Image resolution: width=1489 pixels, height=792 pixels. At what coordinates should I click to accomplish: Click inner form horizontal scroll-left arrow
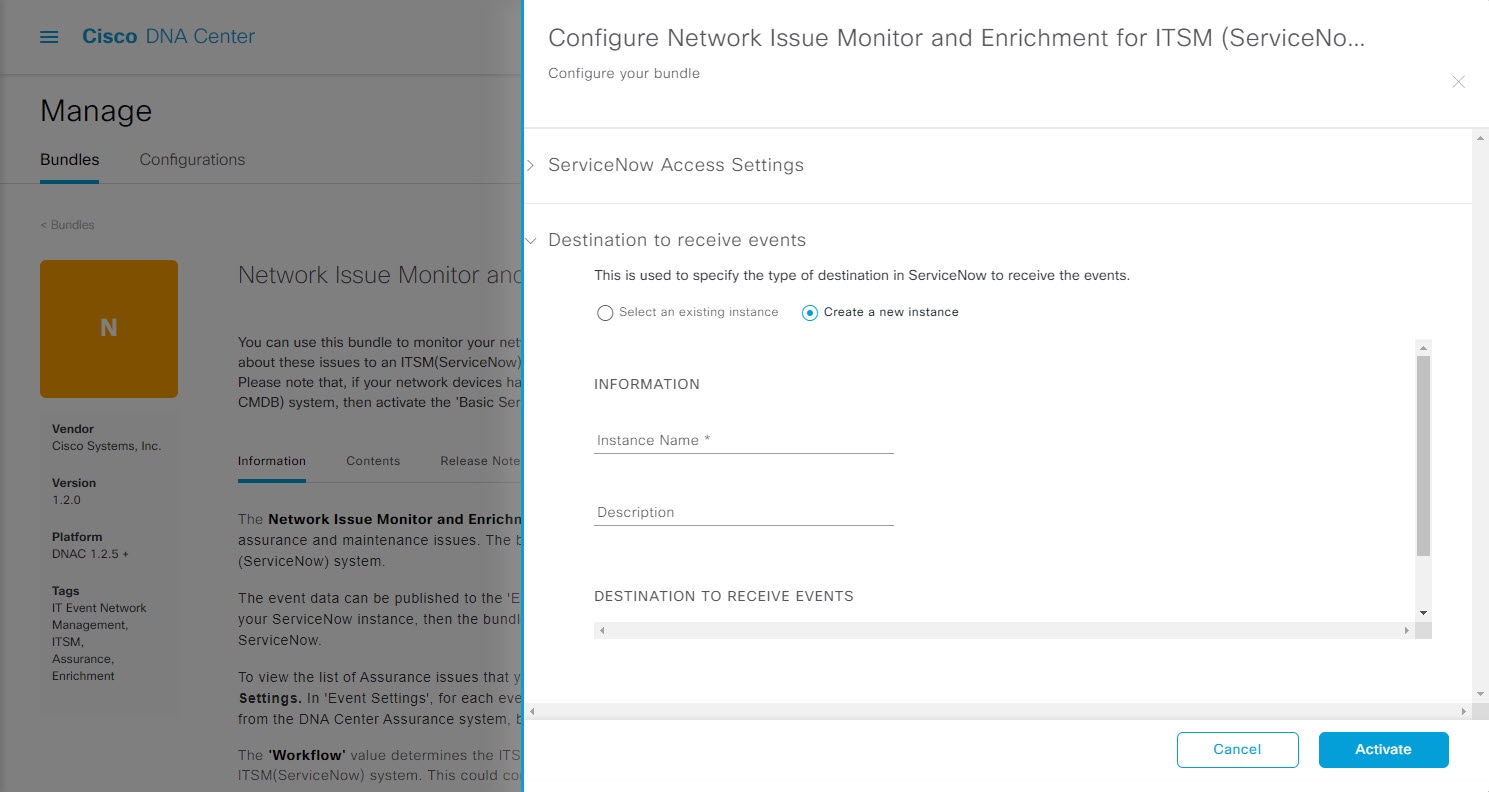(602, 631)
